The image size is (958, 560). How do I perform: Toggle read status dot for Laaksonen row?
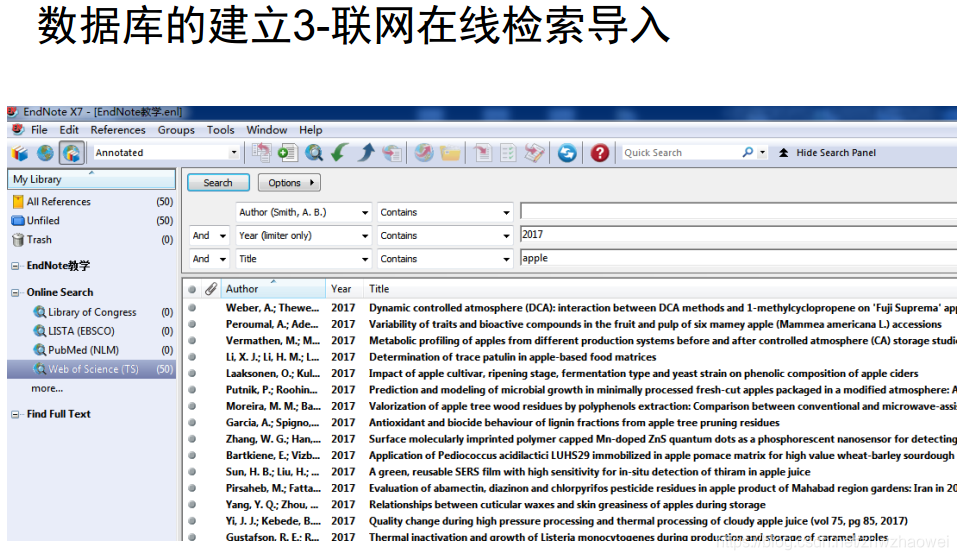pyautogui.click(x=192, y=373)
